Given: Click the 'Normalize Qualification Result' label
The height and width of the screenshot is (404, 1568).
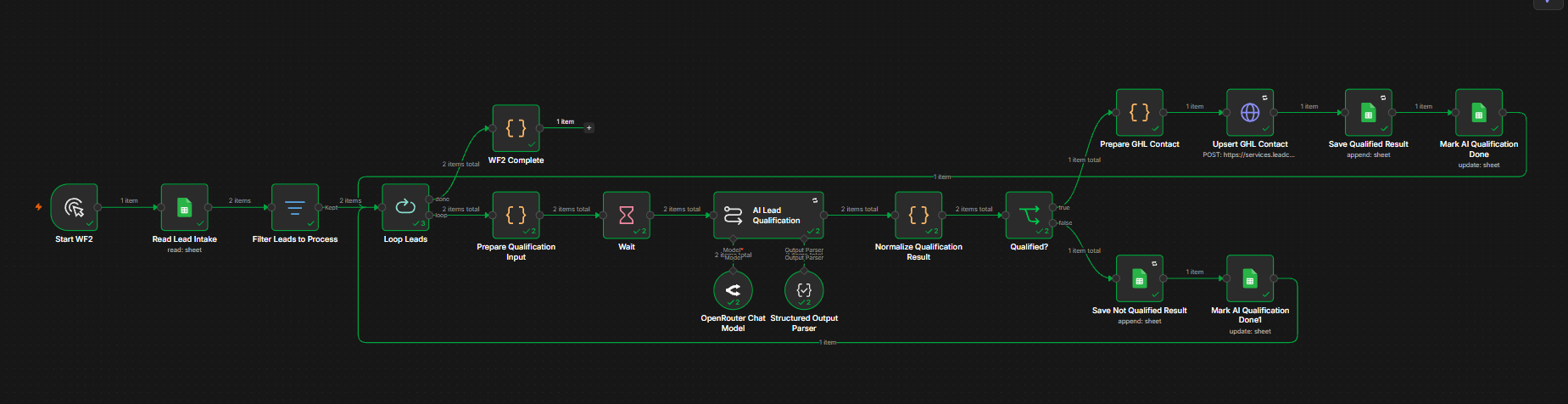Looking at the screenshot, I should pos(918,252).
